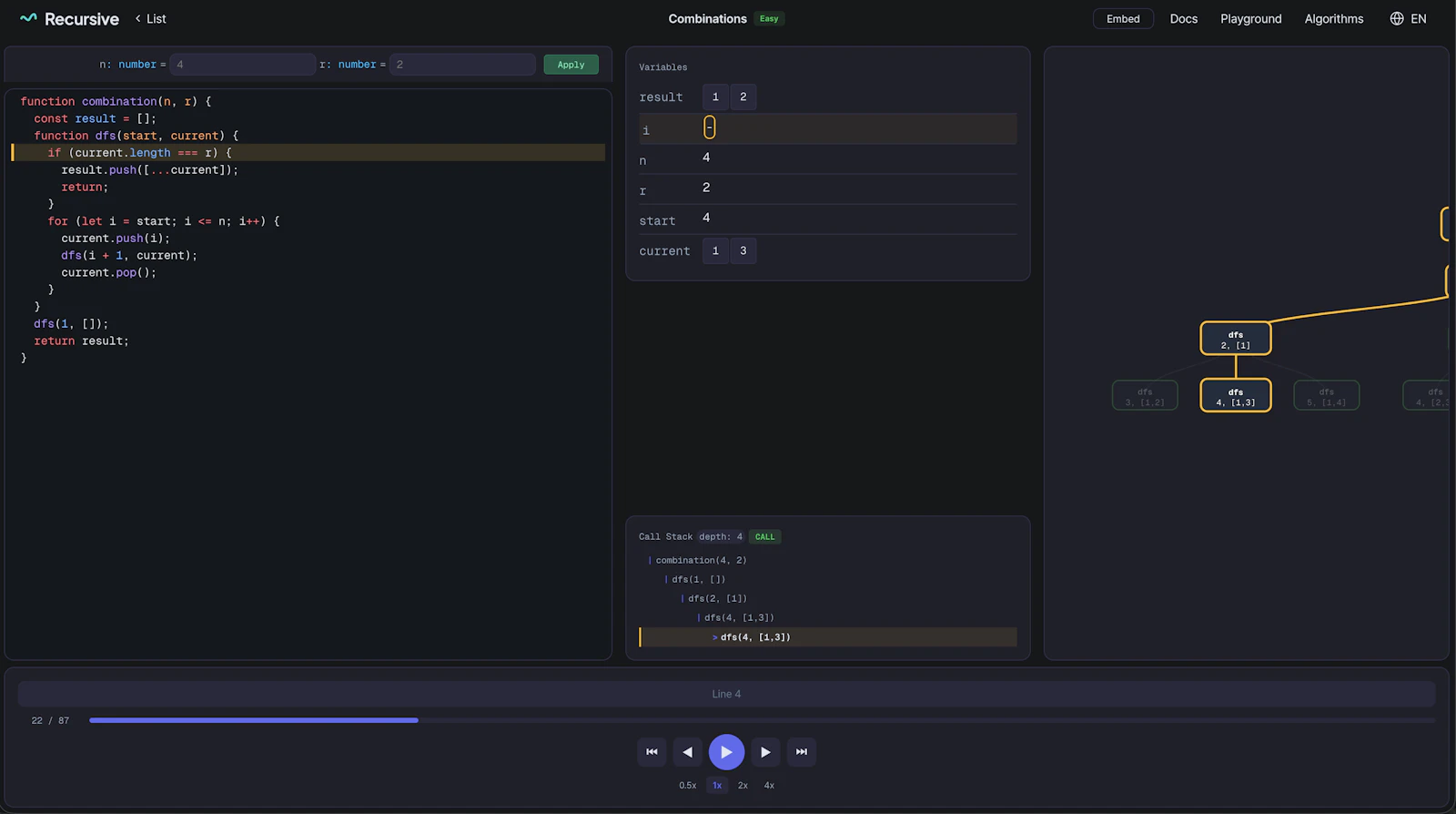
Task: Click the Recursive logo icon
Action: tap(28, 18)
